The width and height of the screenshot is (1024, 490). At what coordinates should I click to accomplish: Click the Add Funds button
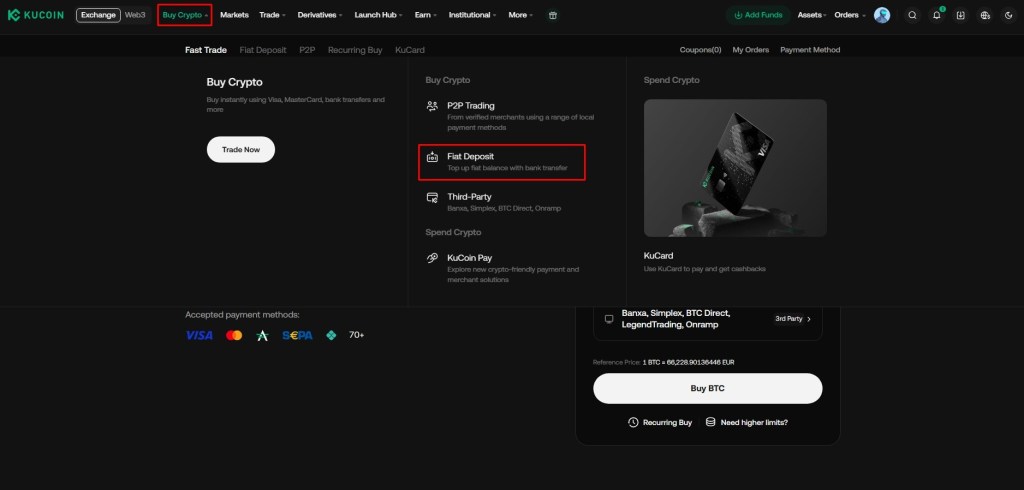(x=758, y=15)
